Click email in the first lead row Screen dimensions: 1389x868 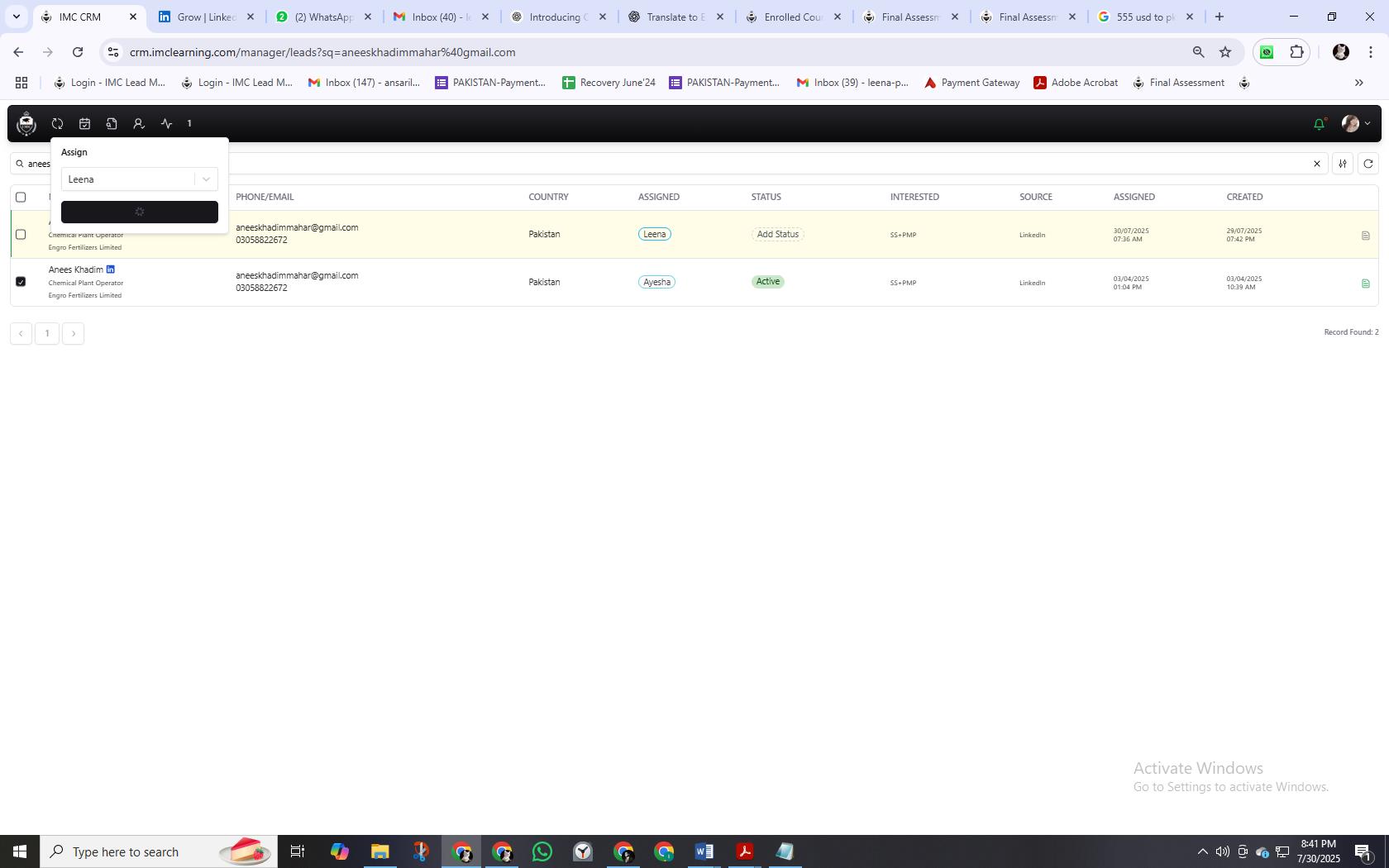(x=297, y=227)
